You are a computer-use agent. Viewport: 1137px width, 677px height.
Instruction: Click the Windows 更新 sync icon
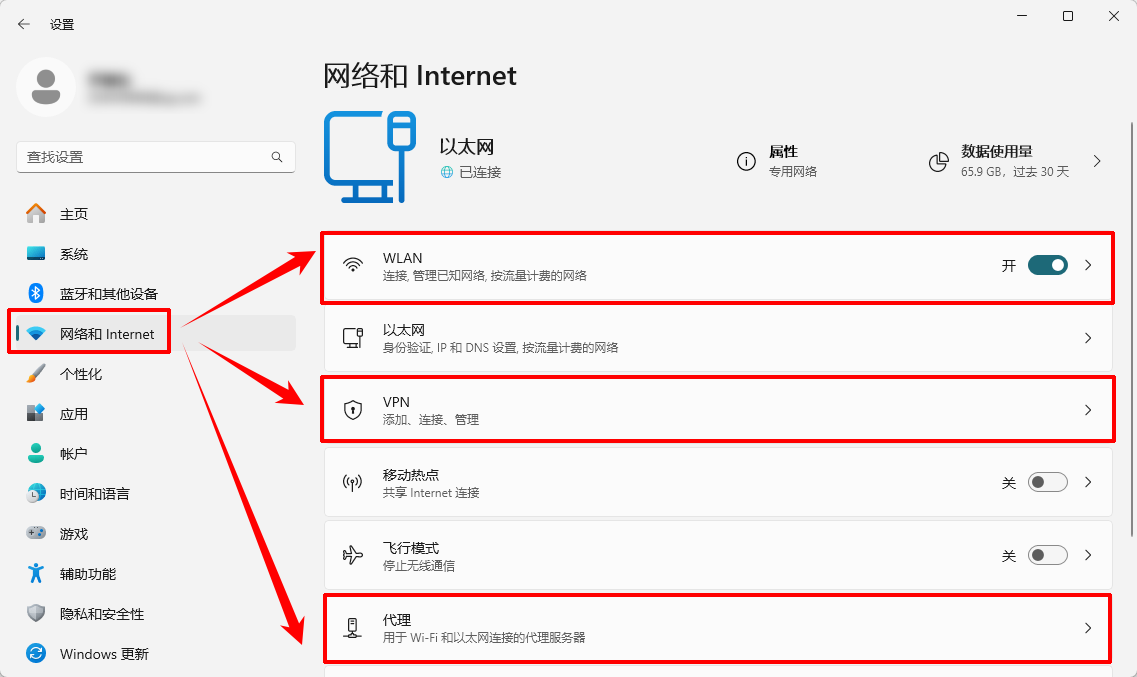click(x=36, y=653)
